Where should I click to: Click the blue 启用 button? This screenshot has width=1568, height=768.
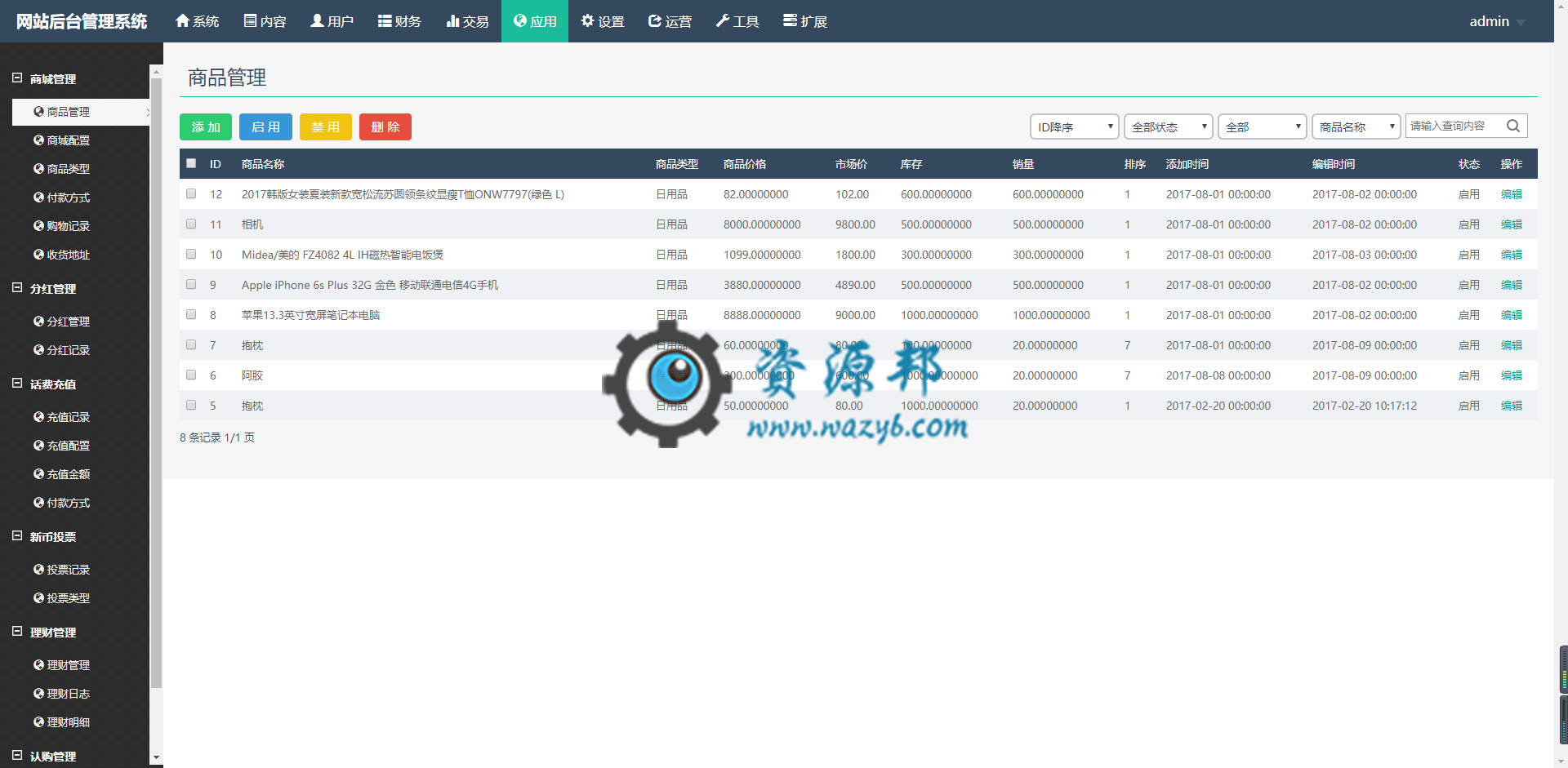coord(265,127)
